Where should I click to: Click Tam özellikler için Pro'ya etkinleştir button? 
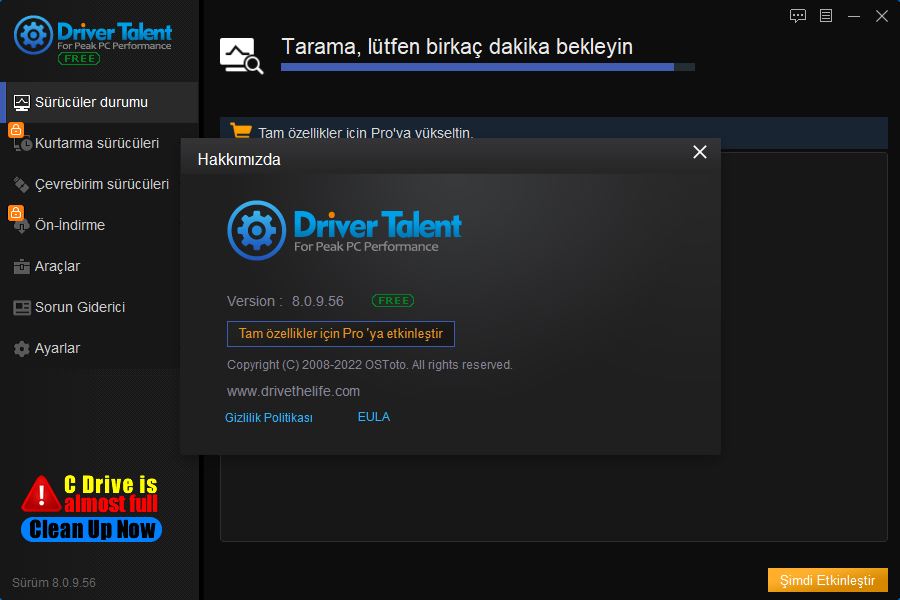pos(341,334)
